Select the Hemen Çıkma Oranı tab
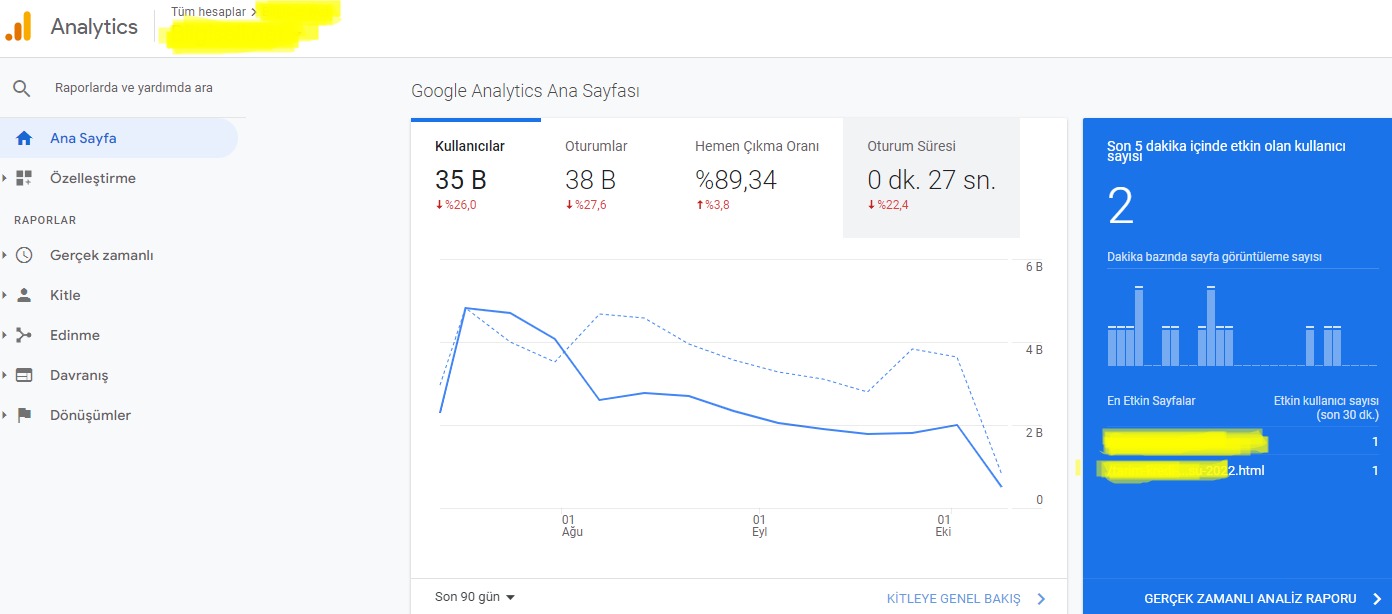This screenshot has height=614, width=1392. click(x=757, y=177)
